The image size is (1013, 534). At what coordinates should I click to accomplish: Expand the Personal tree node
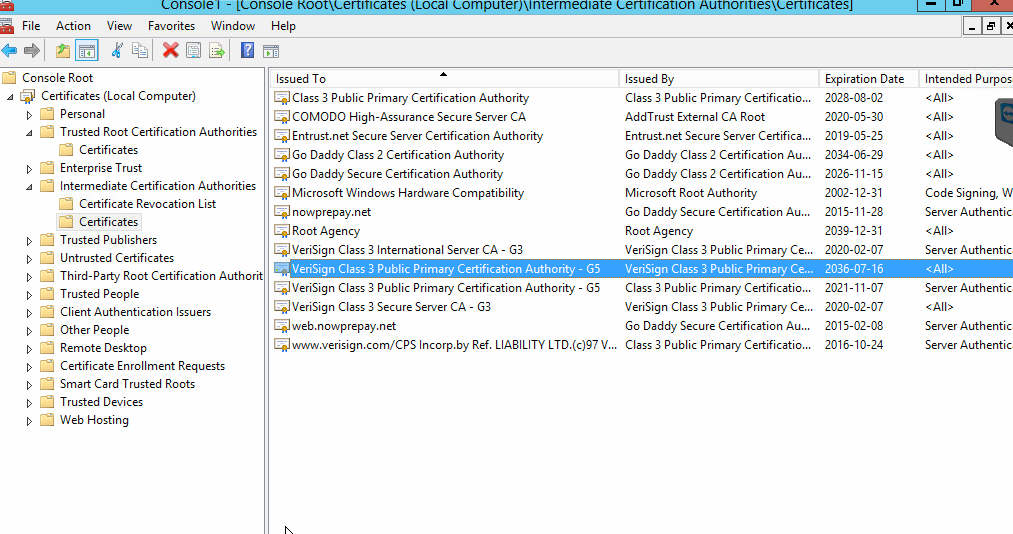(x=29, y=115)
